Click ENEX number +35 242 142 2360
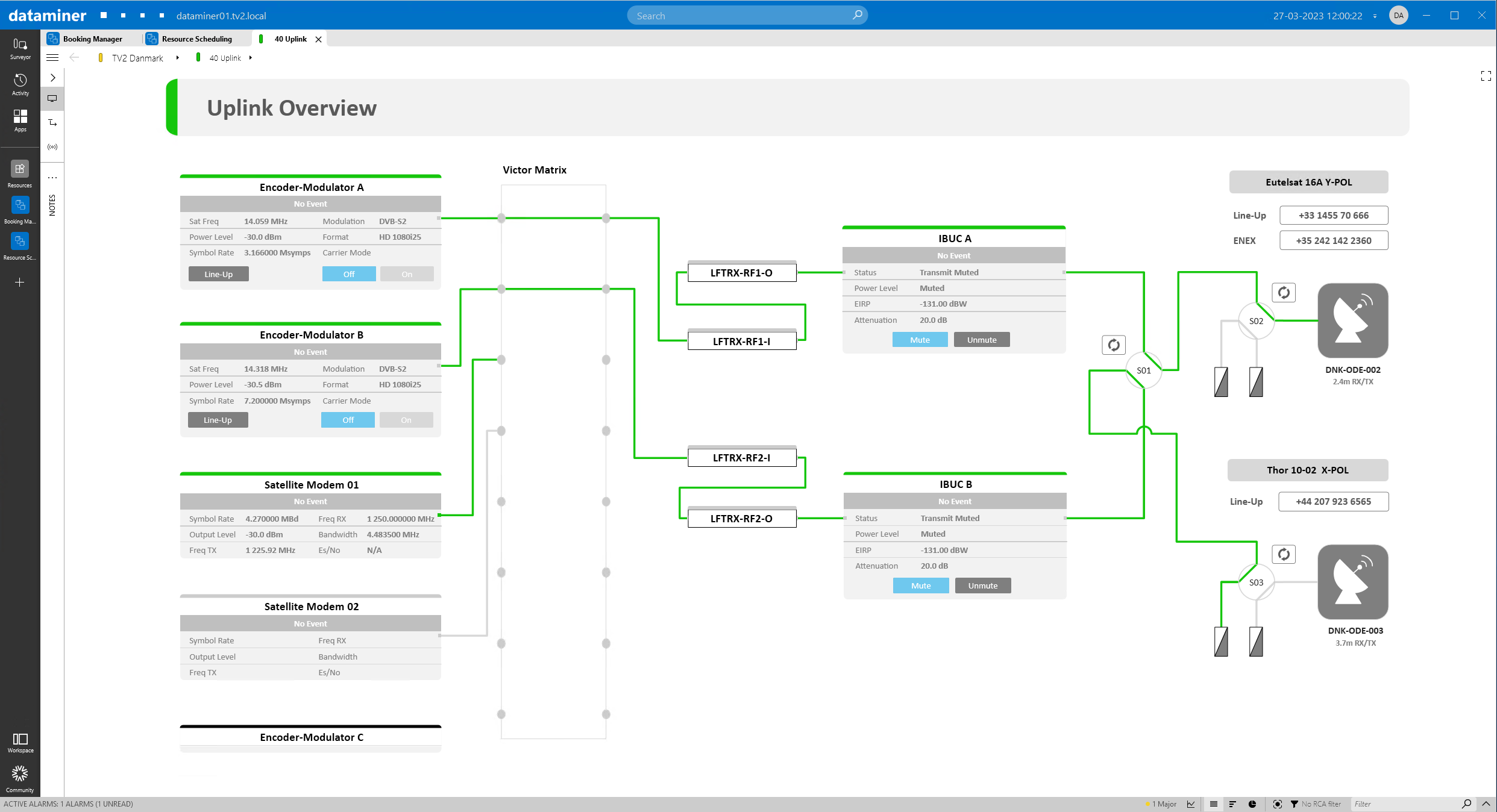This screenshot has width=1497, height=812. 1334,240
